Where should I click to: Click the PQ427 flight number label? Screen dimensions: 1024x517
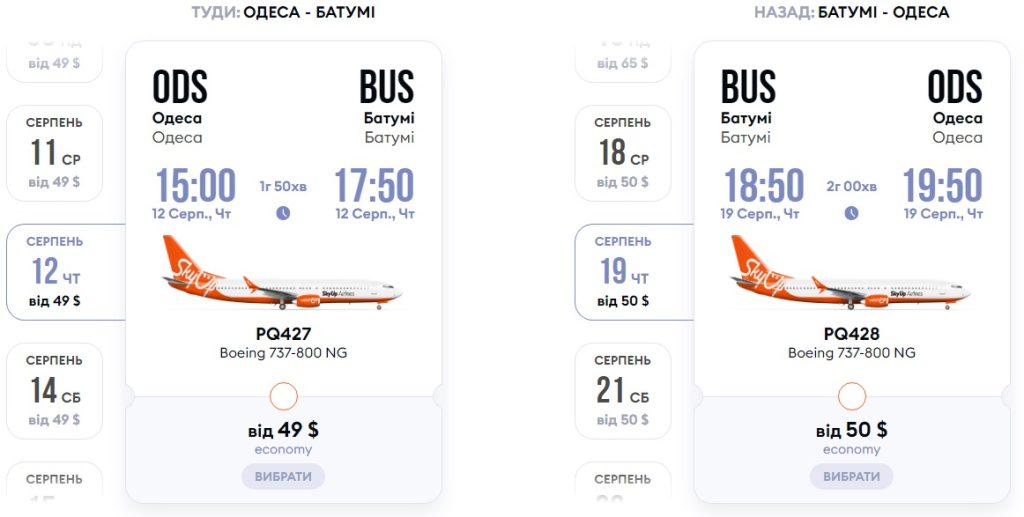283,334
